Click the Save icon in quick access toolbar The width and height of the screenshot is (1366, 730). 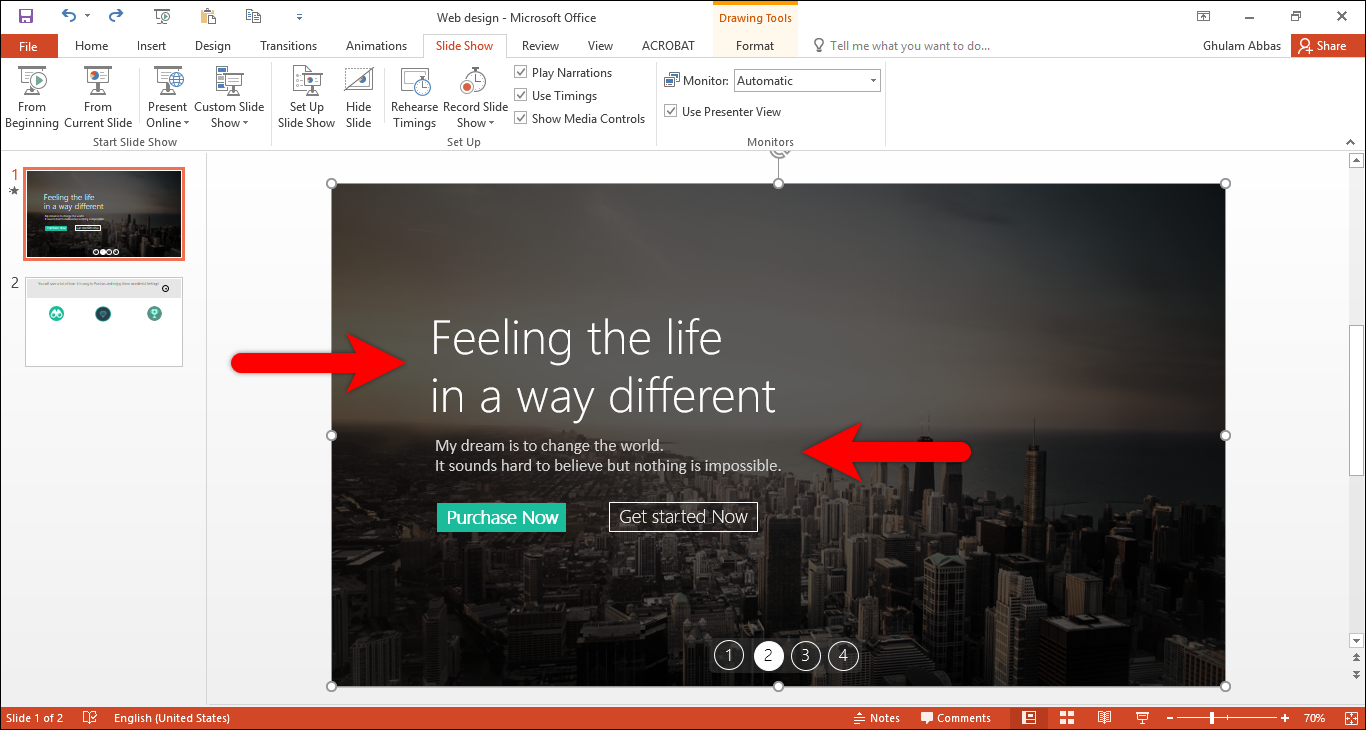(26, 16)
